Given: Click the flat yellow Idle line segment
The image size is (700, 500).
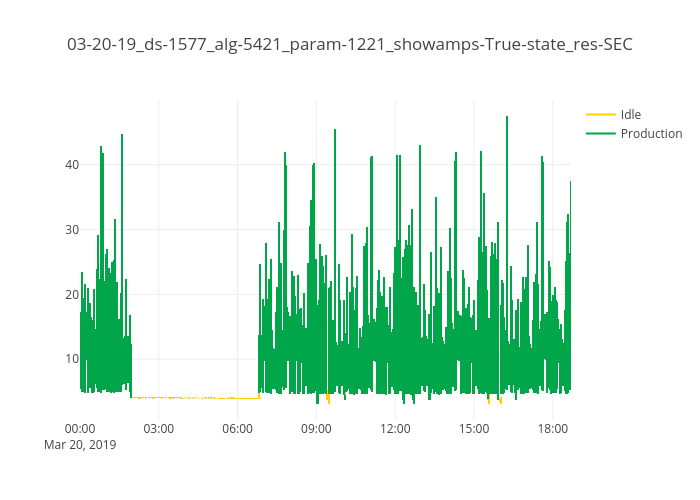Looking at the screenshot, I should pyautogui.click(x=195, y=397).
